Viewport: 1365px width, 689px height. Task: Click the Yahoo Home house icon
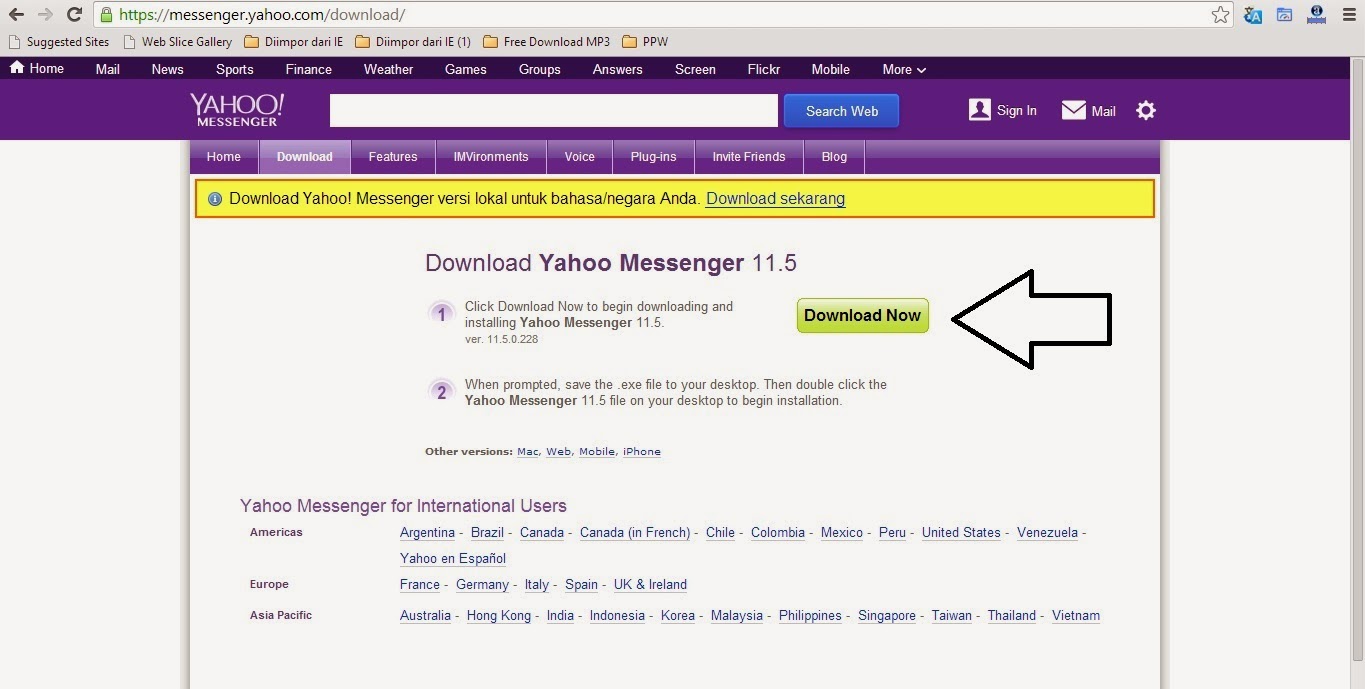pyautogui.click(x=17, y=68)
